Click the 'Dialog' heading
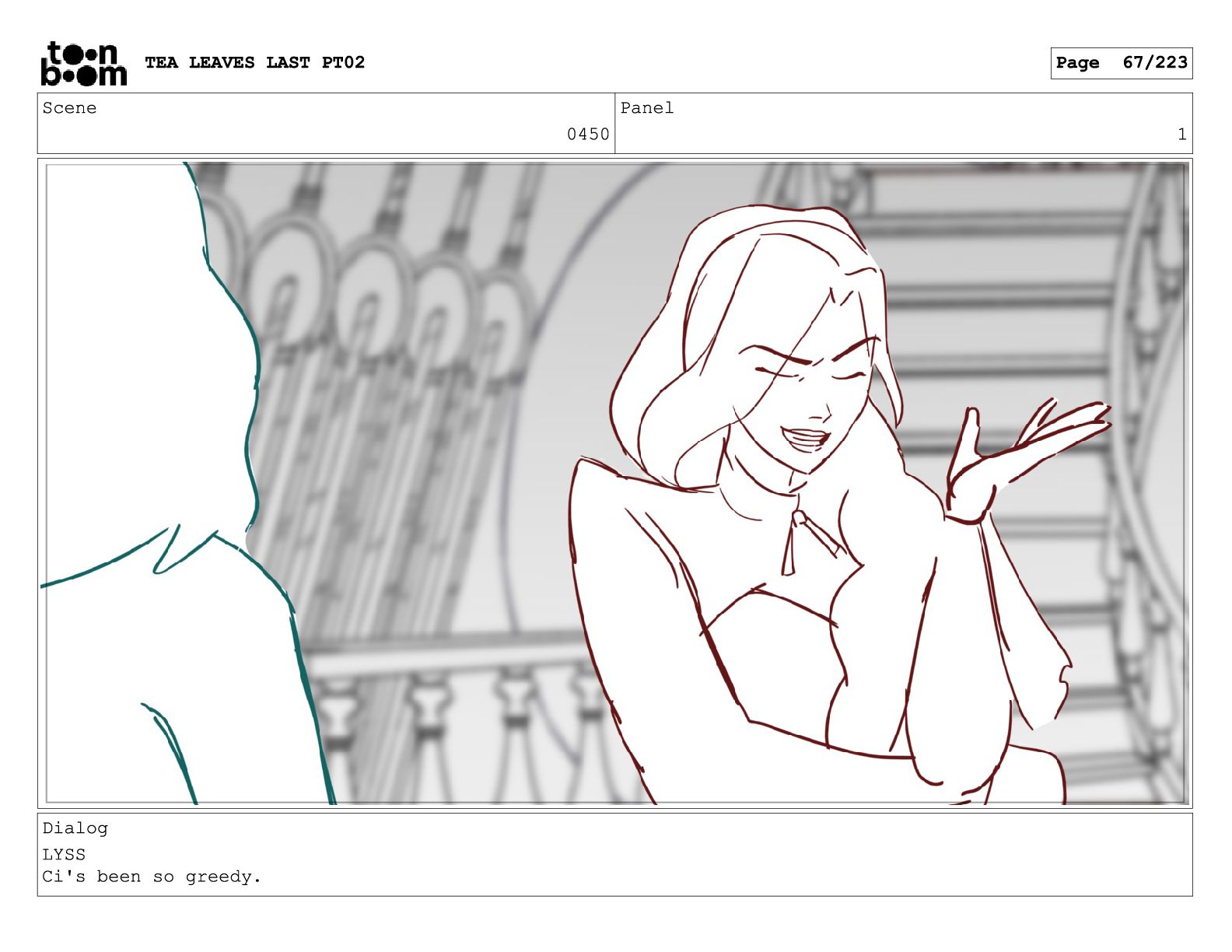The image size is (1232, 952). pos(75,828)
